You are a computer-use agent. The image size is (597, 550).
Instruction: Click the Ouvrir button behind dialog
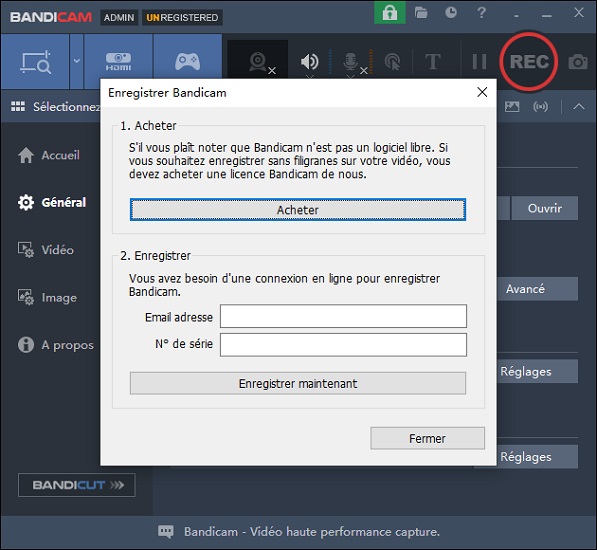pyautogui.click(x=544, y=208)
